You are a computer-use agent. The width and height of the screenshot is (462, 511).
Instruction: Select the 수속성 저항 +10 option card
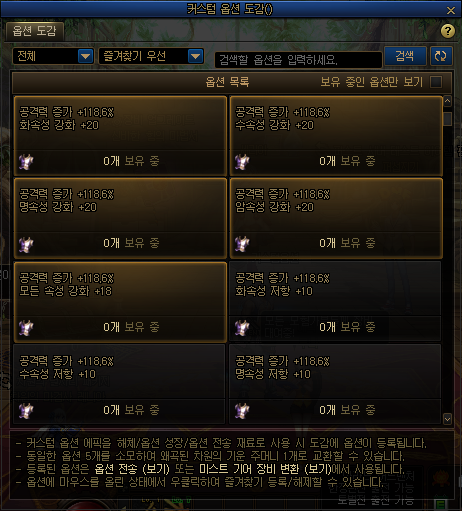(x=119, y=384)
